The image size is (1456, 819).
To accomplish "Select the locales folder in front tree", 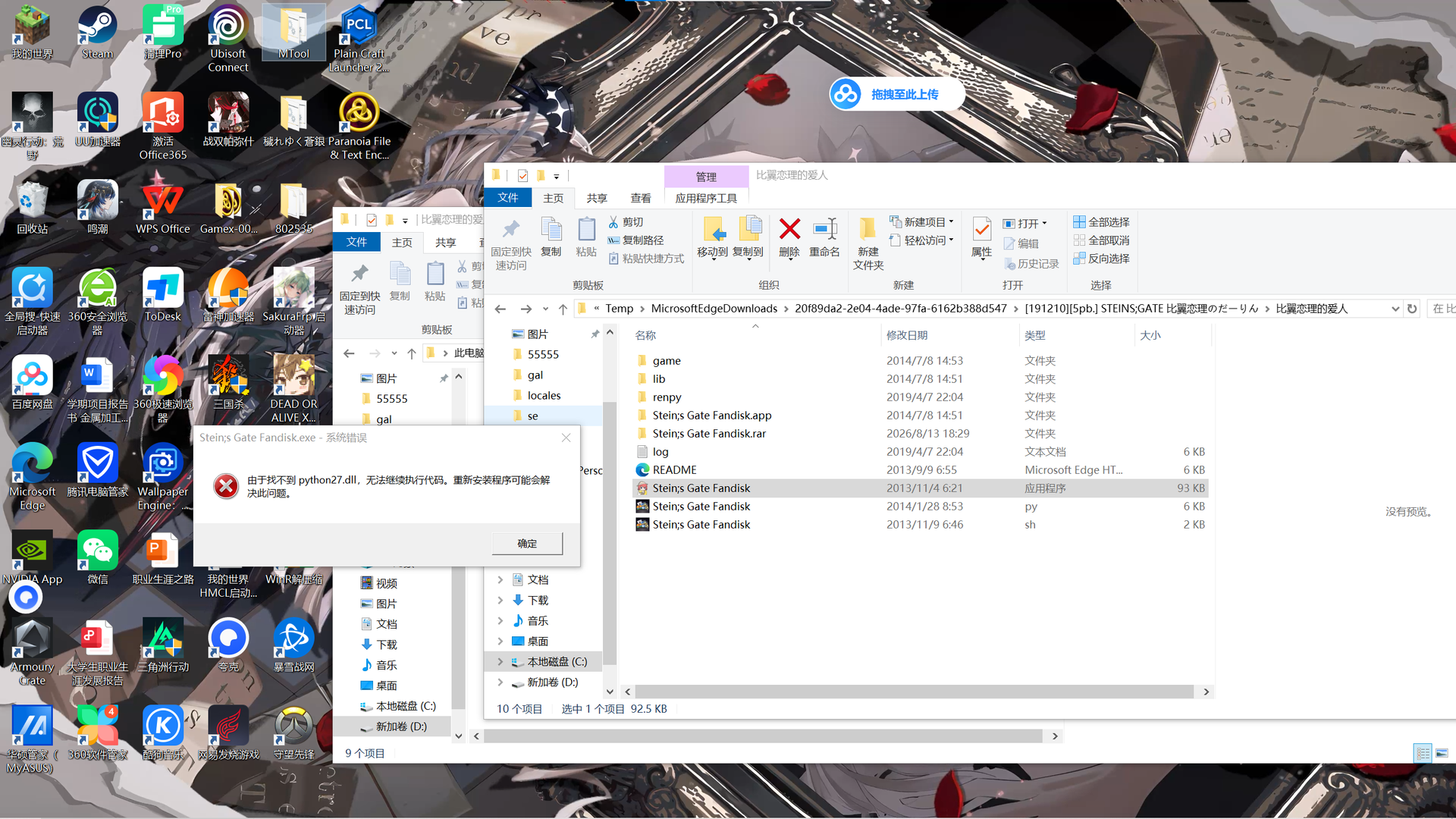I will point(544,396).
